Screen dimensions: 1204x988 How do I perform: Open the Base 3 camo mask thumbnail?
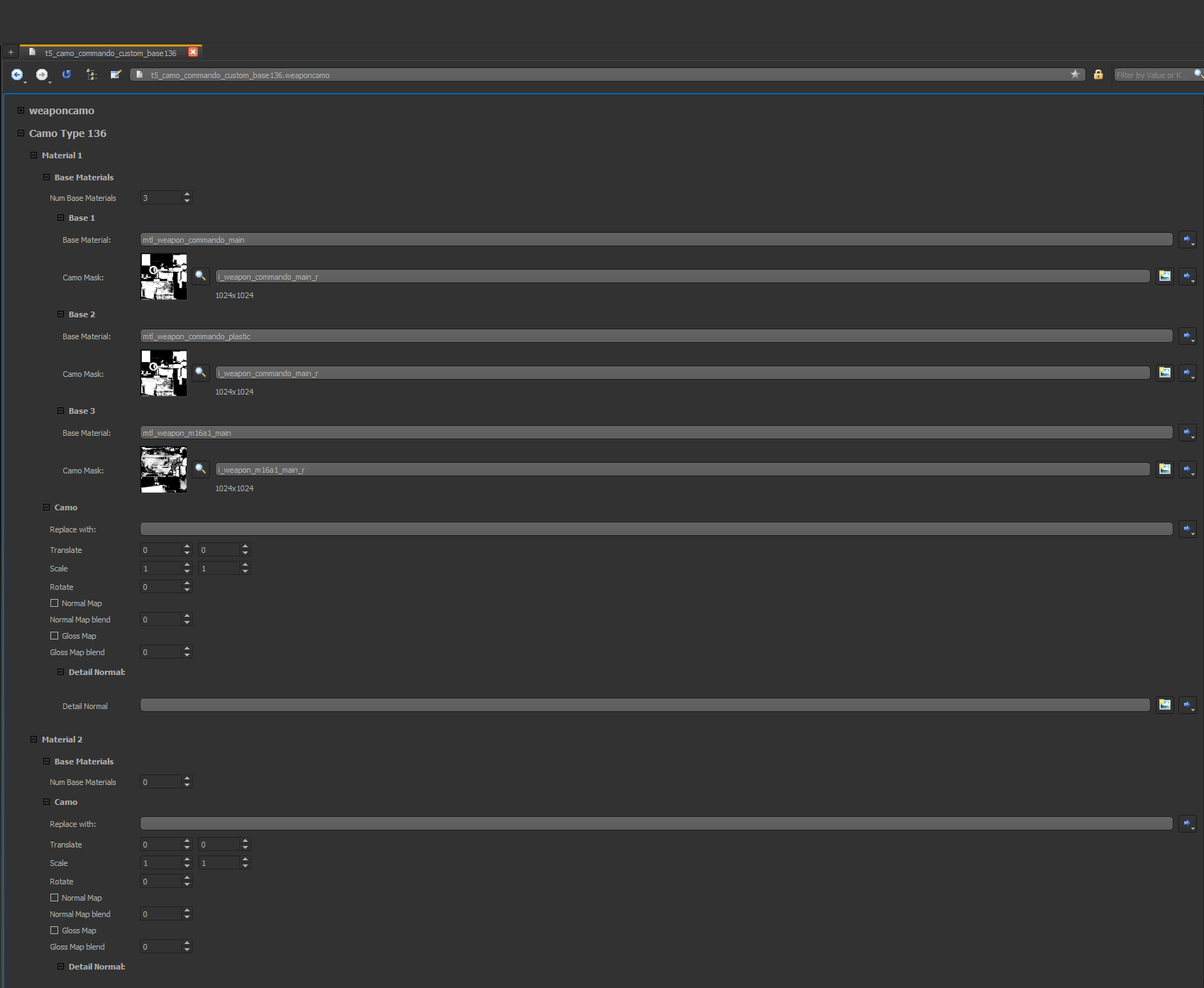(x=164, y=470)
